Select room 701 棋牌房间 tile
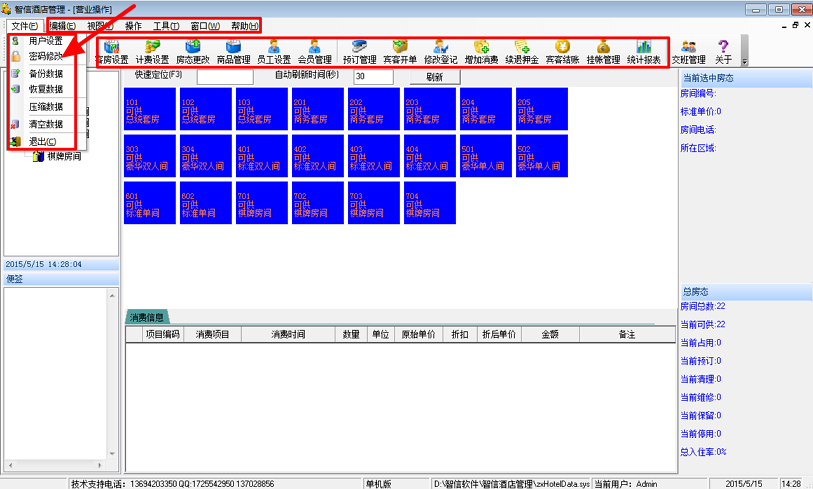Screen dimensions: 813x489 pos(262,203)
